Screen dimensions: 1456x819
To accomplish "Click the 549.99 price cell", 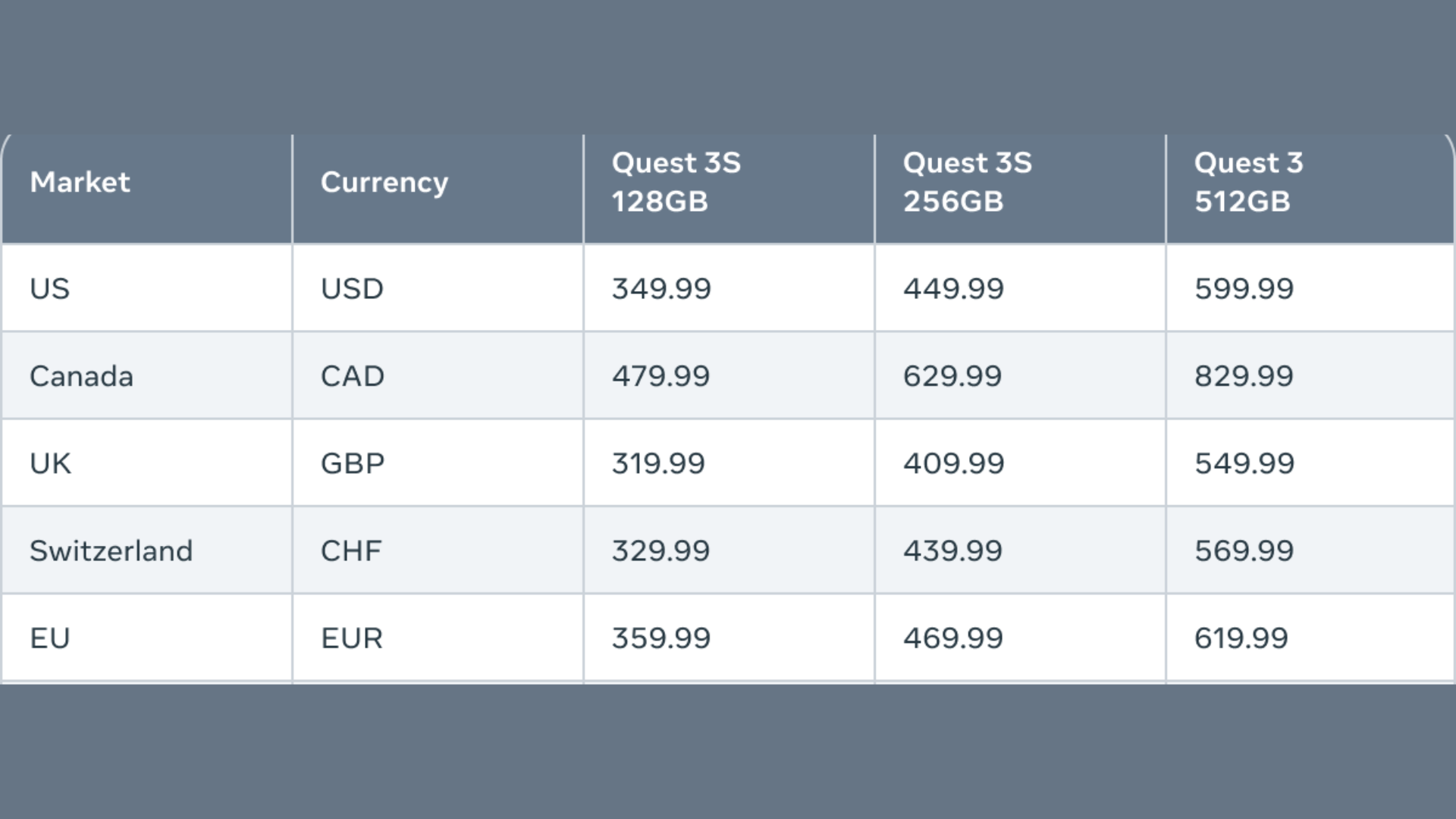I will click(1244, 463).
